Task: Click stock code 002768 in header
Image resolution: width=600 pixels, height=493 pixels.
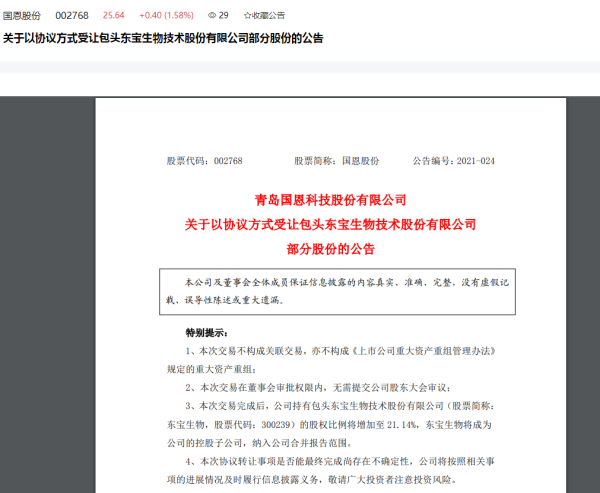Action: (72, 16)
